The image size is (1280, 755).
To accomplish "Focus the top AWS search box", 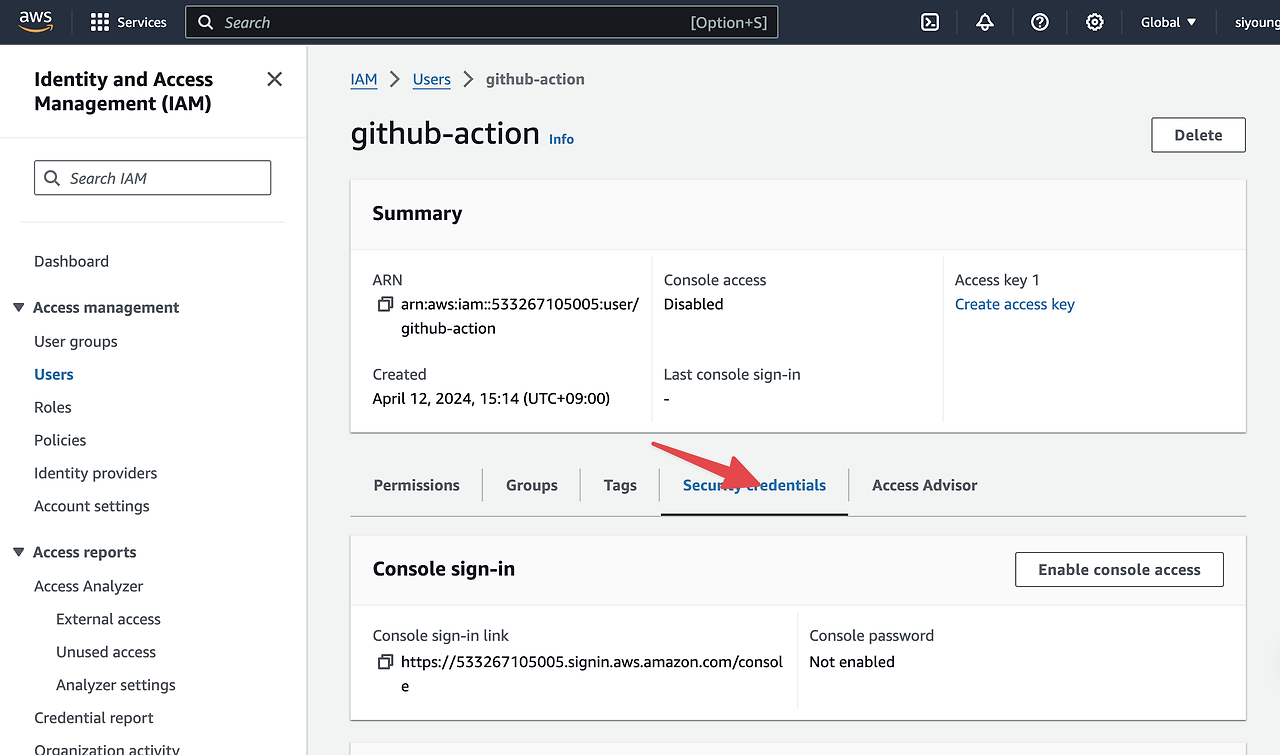I will click(x=481, y=22).
